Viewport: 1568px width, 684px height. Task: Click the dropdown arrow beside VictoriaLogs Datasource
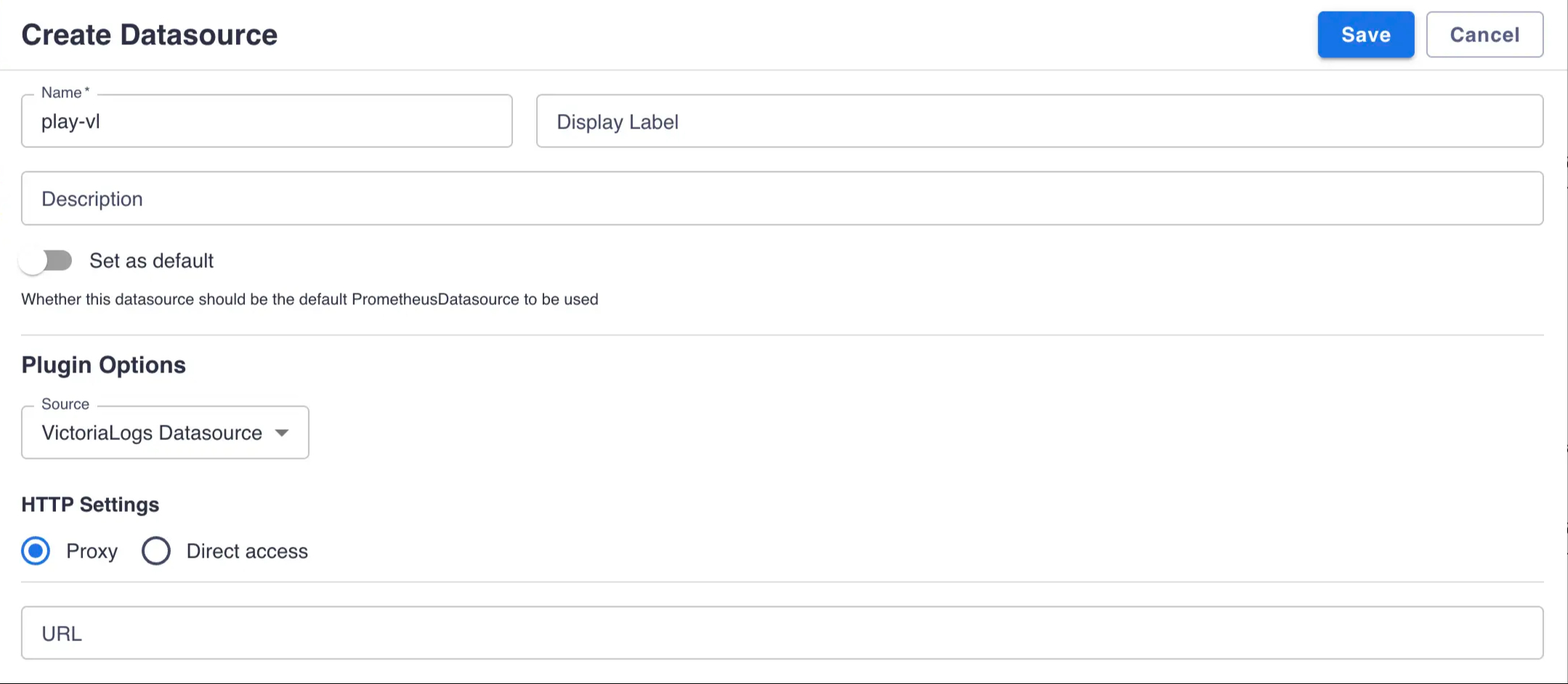click(x=283, y=433)
